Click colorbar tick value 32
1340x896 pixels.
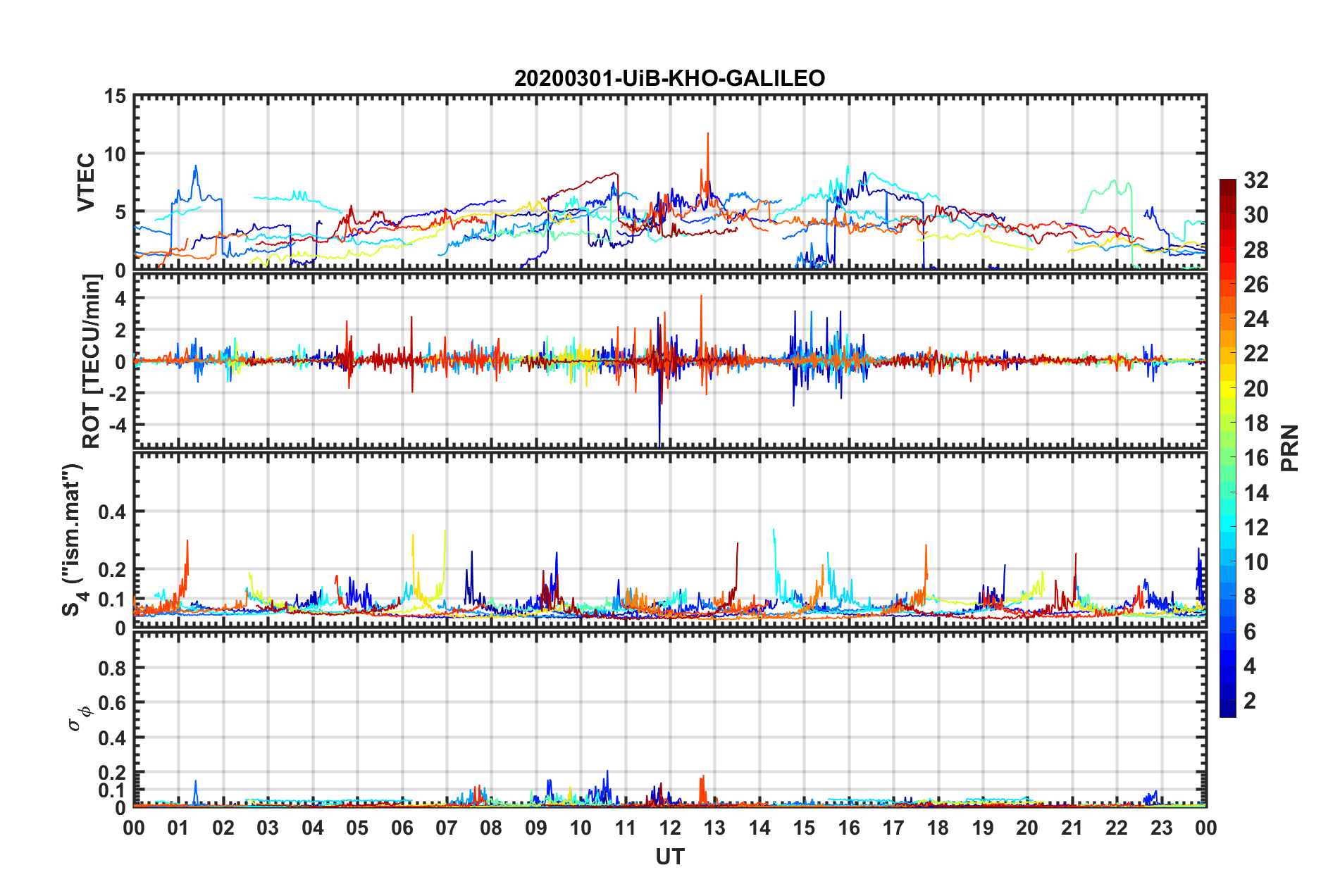point(1256,180)
